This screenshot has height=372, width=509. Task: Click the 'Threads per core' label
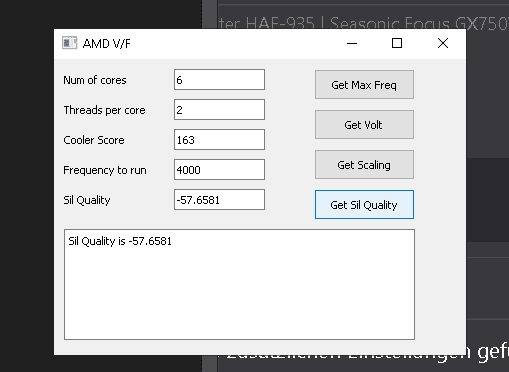(x=104, y=110)
